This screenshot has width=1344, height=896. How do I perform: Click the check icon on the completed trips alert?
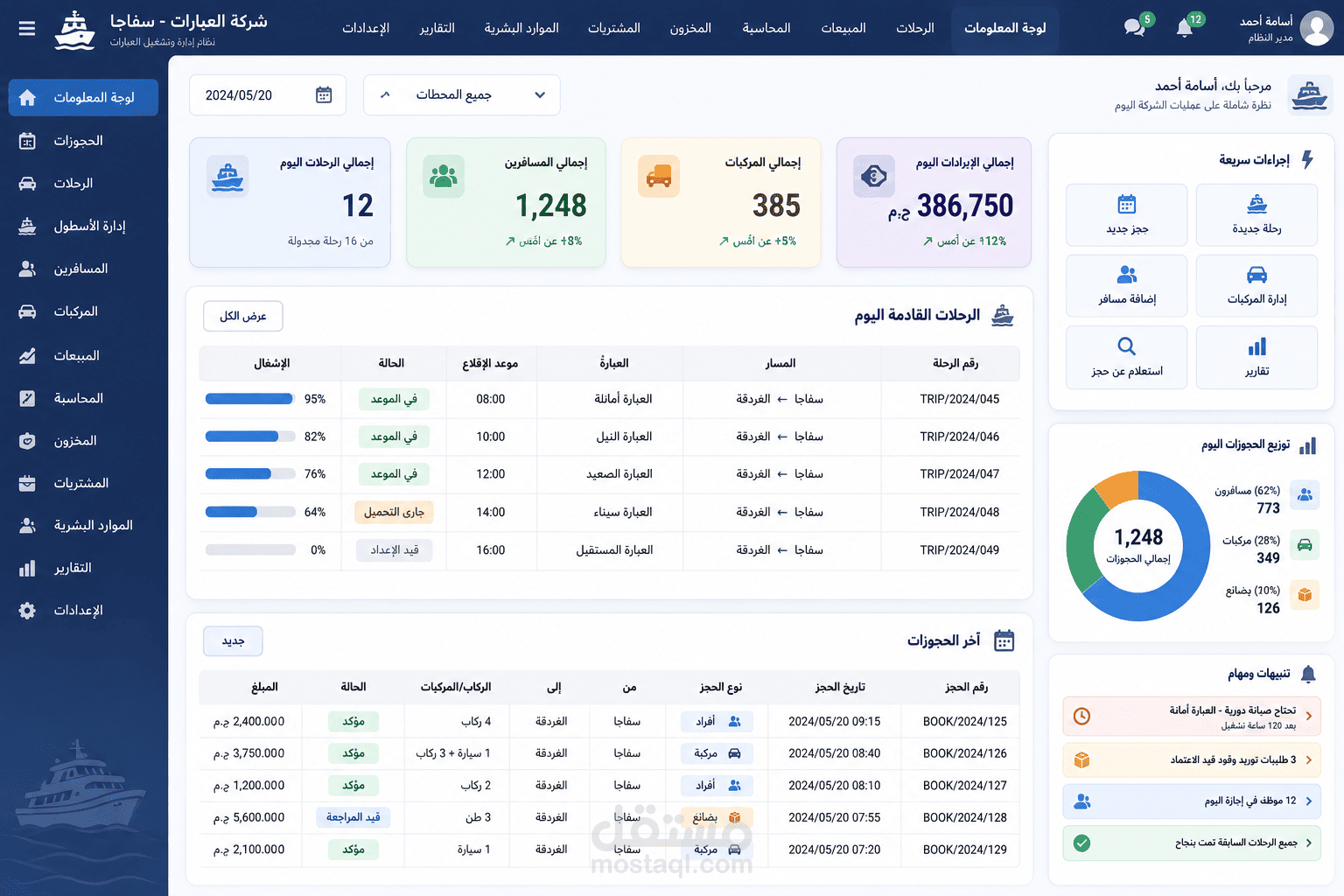click(x=1081, y=843)
